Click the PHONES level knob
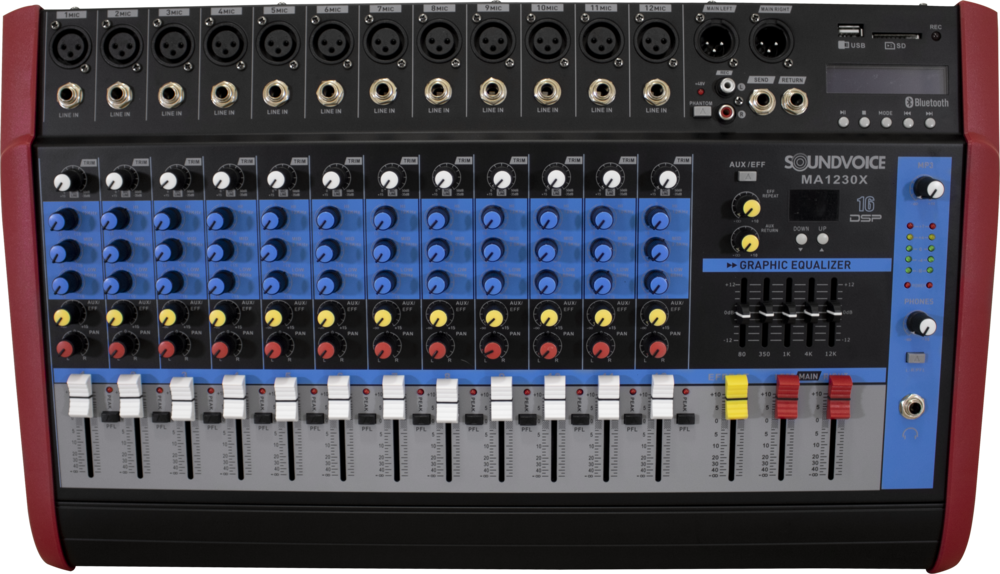1000x574 pixels. click(923, 324)
